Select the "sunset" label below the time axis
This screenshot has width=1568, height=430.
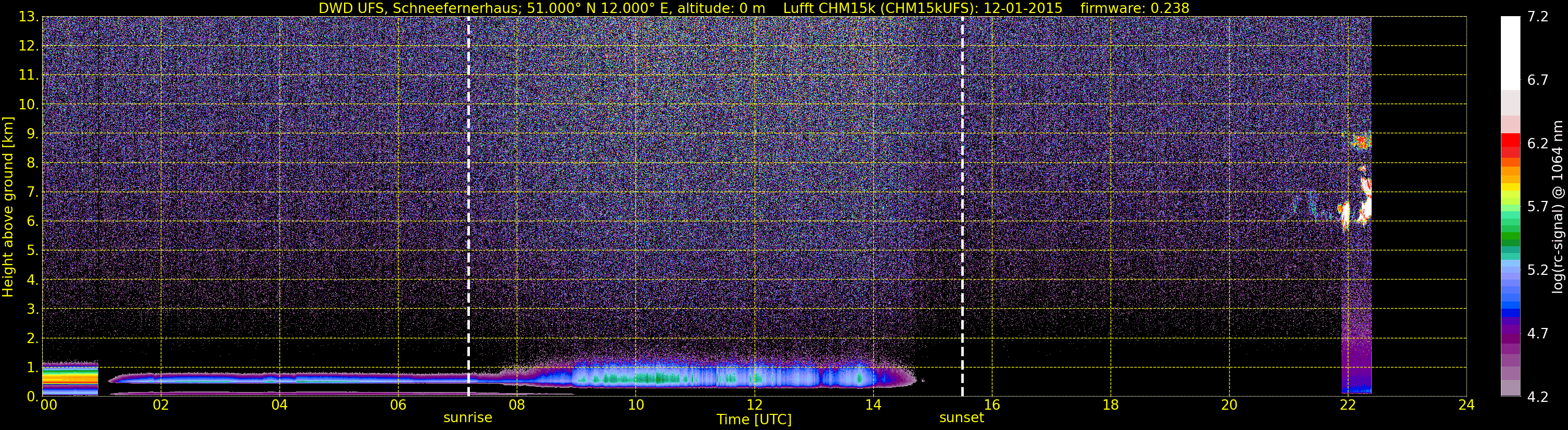[962, 418]
